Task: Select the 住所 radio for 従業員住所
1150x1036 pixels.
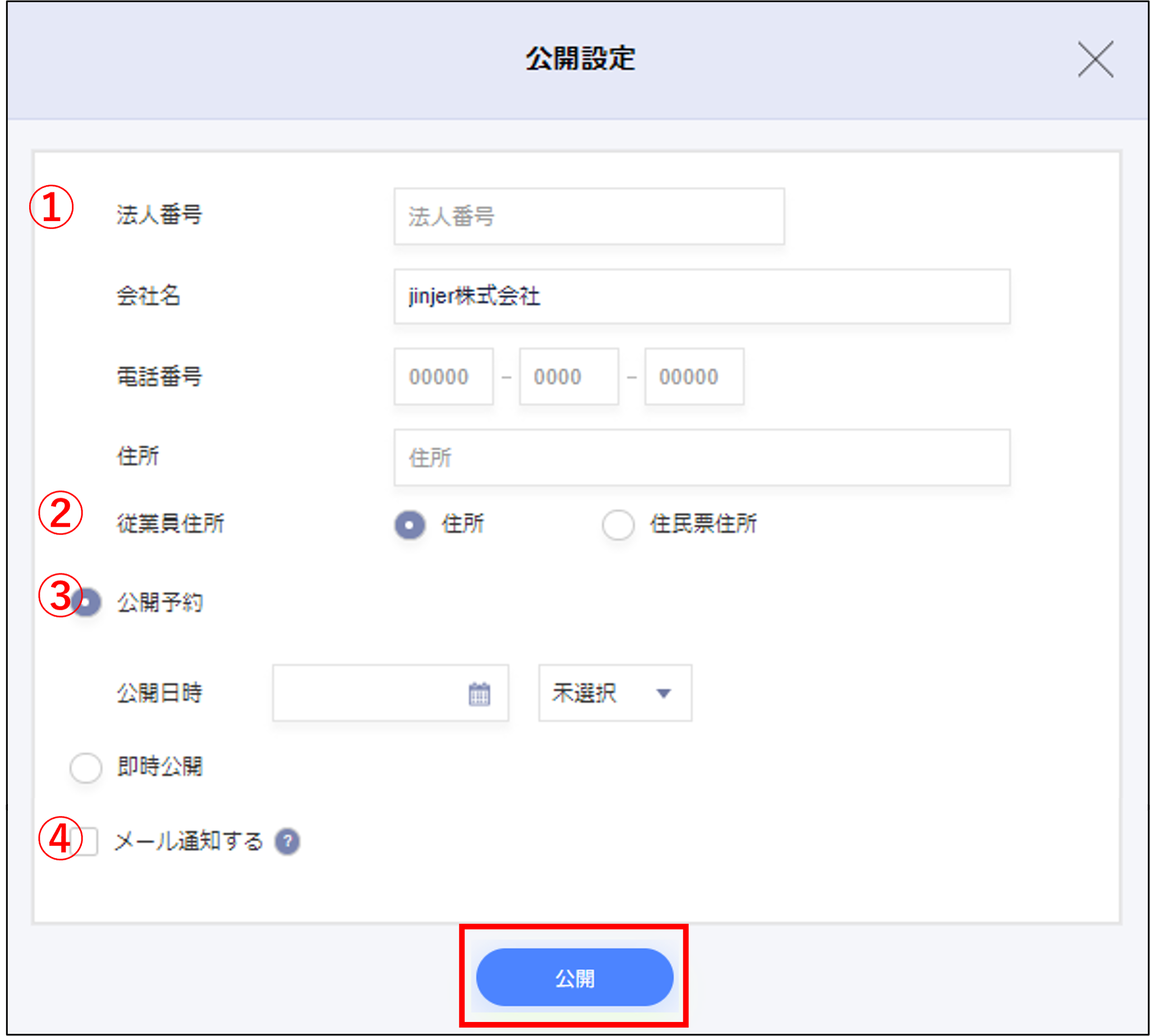Action: [410, 525]
